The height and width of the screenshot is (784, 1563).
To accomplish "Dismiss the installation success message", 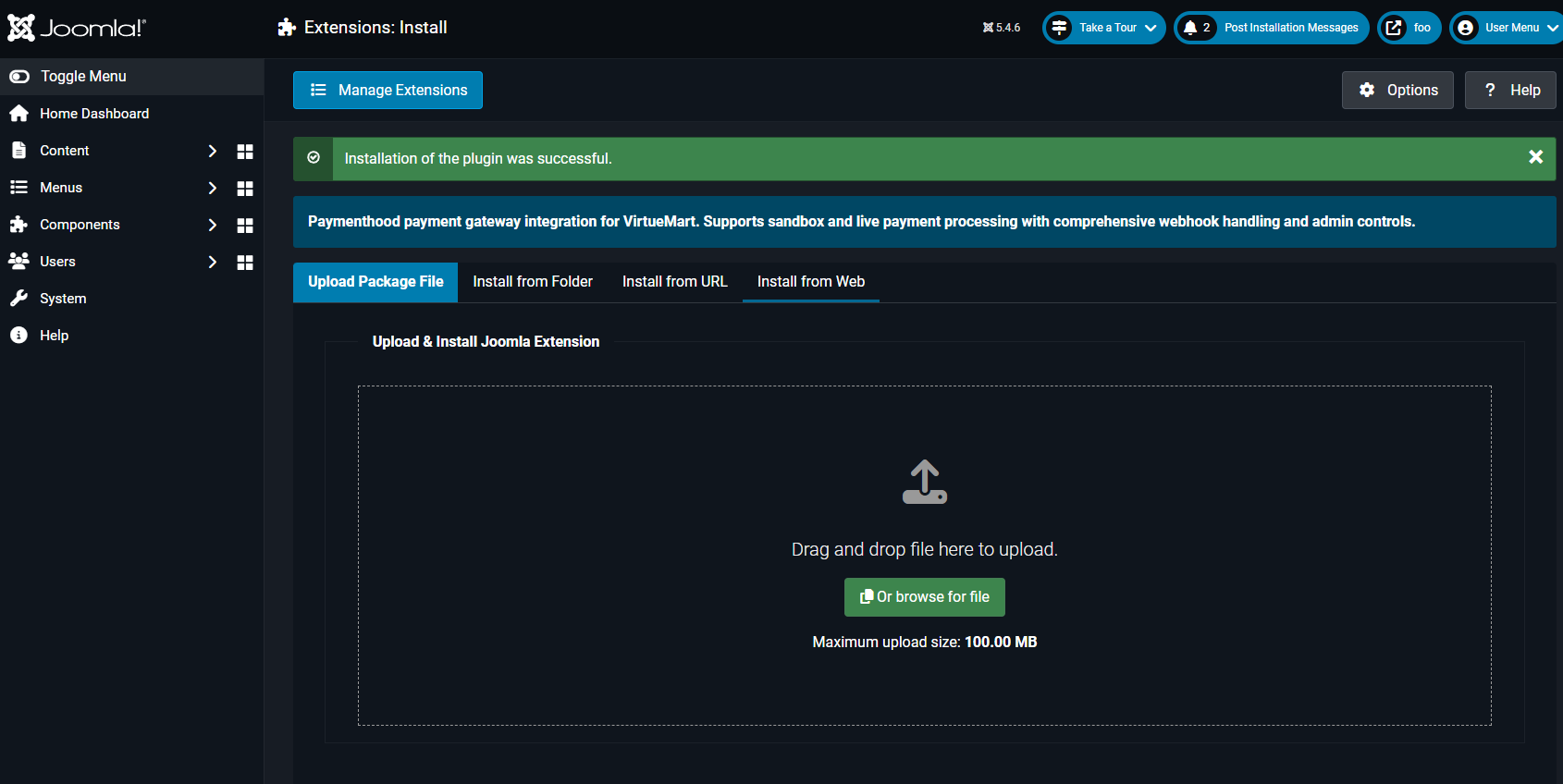I will (1536, 157).
